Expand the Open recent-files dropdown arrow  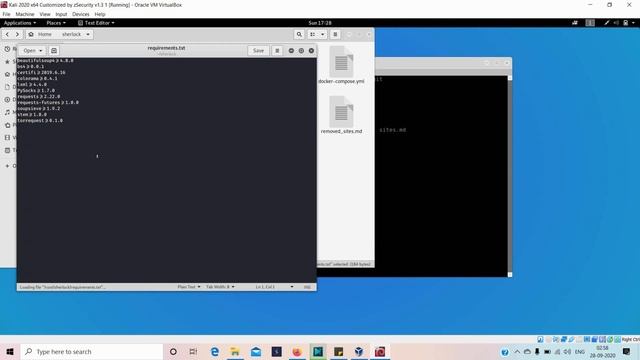pyautogui.click(x=41, y=51)
